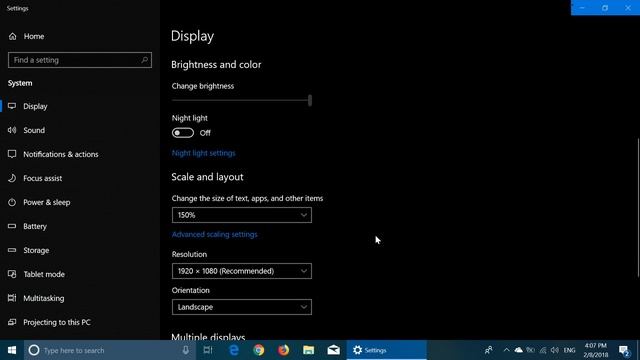Launch Microsoft Edge from taskbar
This screenshot has height=360, width=640.
point(233,350)
